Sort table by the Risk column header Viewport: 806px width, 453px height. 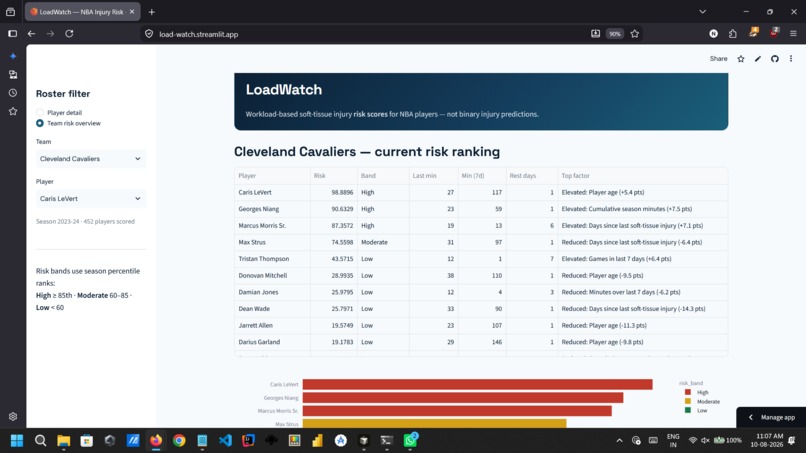click(x=334, y=176)
